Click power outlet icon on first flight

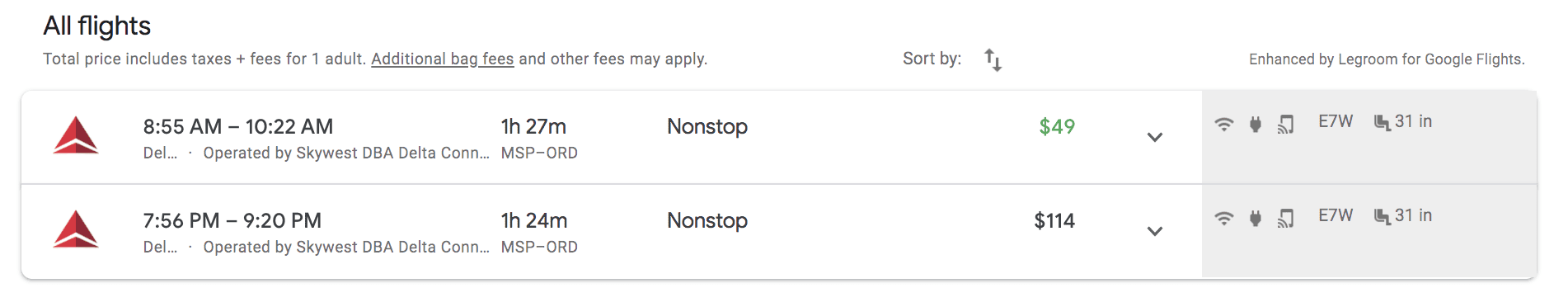1256,124
